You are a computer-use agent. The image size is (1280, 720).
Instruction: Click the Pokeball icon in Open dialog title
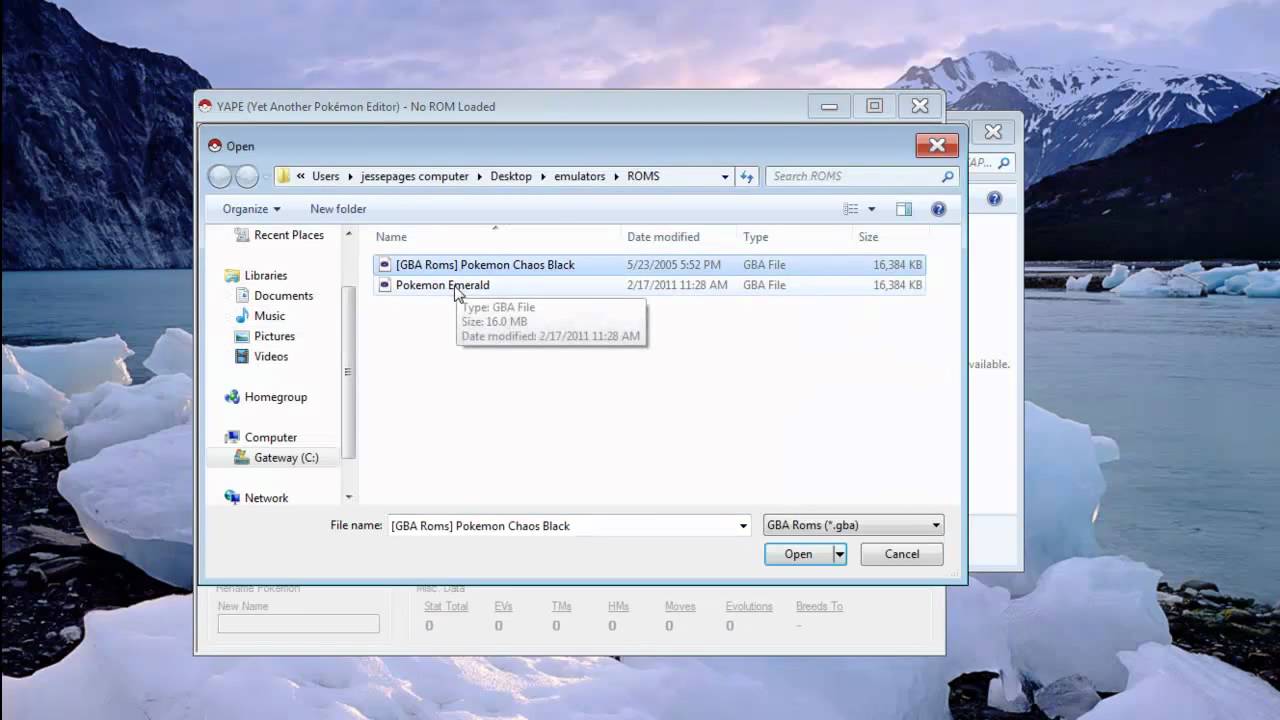(x=214, y=146)
